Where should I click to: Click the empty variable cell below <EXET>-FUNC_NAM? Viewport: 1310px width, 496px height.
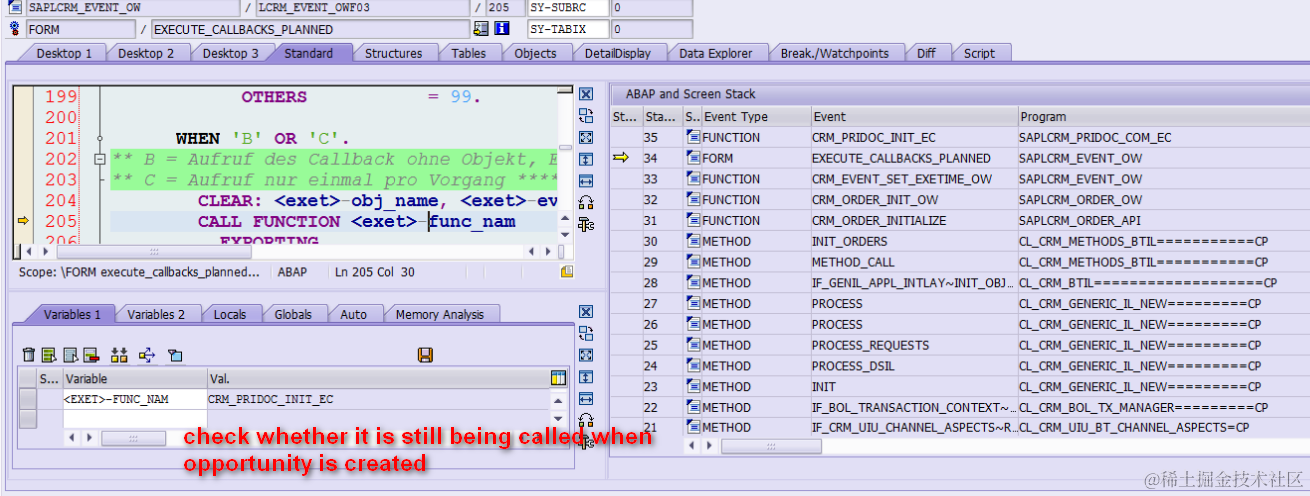[133, 419]
